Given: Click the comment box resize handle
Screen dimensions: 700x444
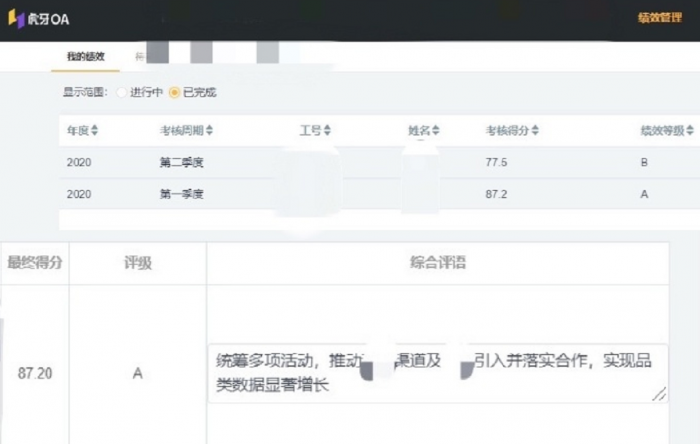Looking at the screenshot, I should tap(659, 394).
